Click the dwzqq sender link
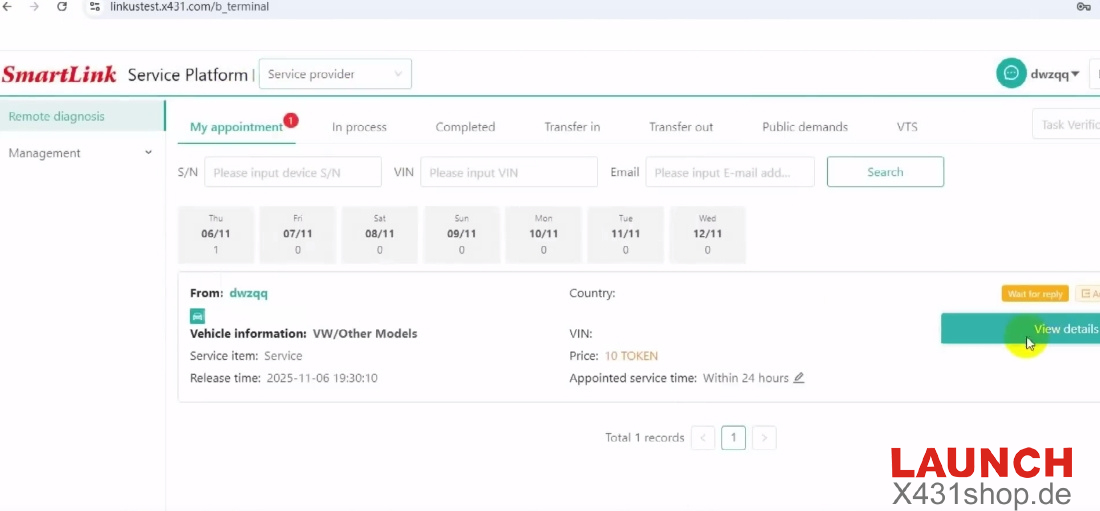The image size is (1100, 511). [248, 293]
